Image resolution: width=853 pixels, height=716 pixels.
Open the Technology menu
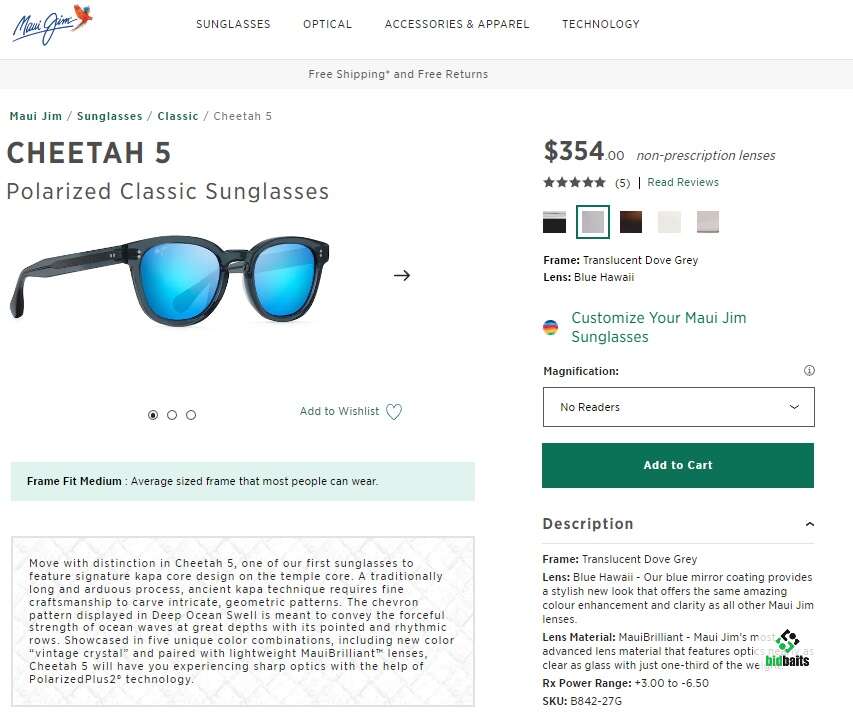click(x=600, y=24)
